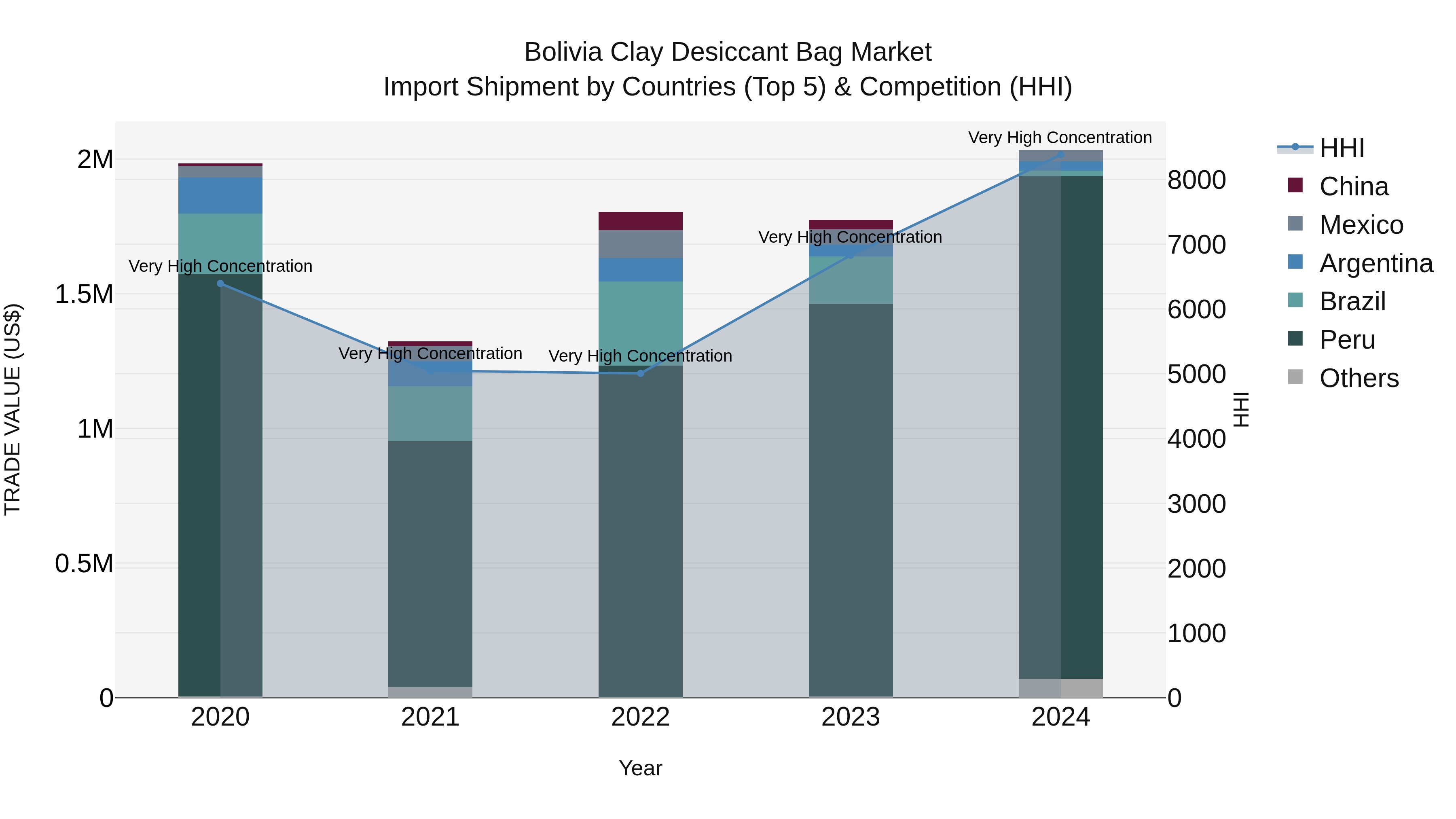
Task: Click the 1.5M tick on trade value axis
Action: (x=84, y=294)
